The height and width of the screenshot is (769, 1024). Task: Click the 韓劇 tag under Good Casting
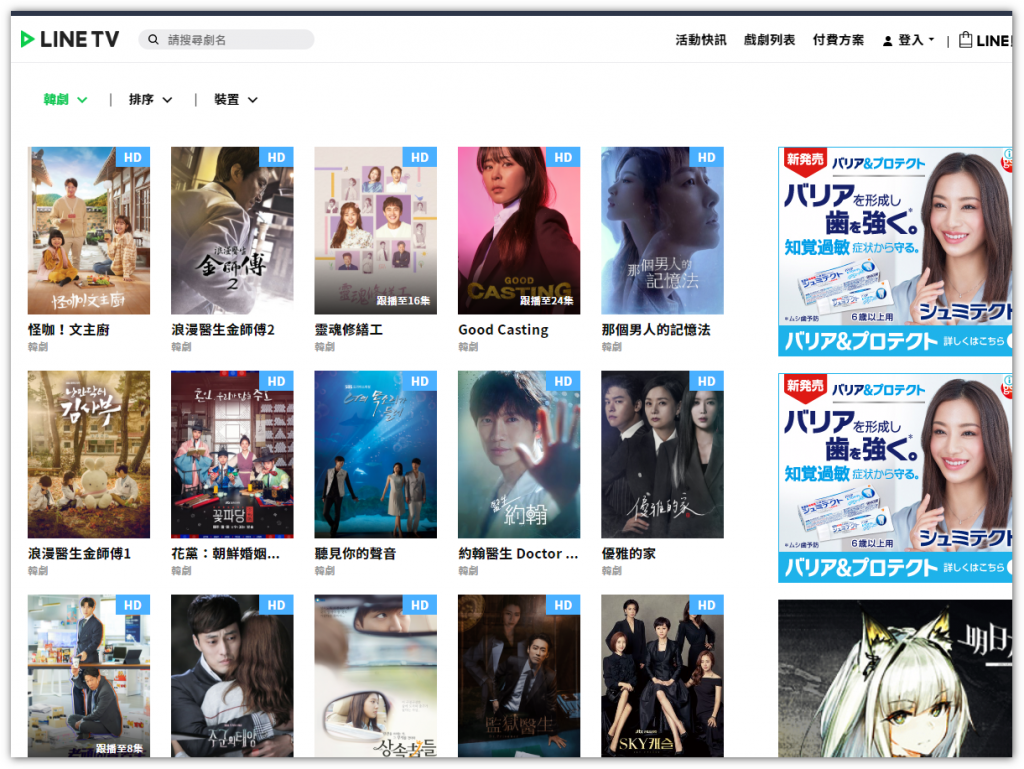click(468, 347)
